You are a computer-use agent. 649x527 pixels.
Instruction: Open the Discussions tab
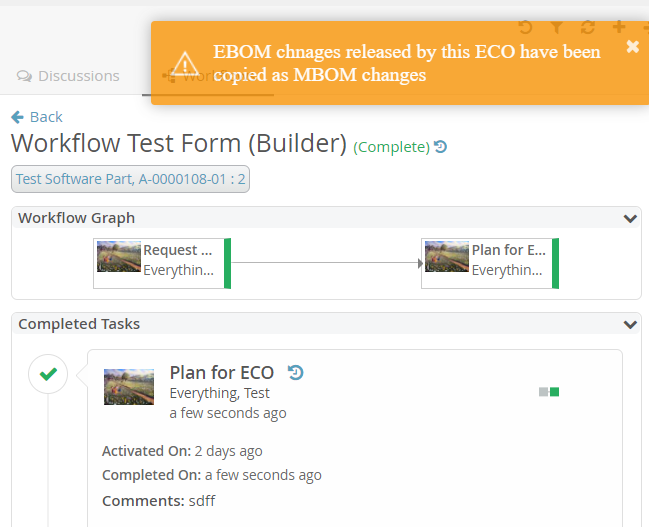pyautogui.click(x=69, y=76)
